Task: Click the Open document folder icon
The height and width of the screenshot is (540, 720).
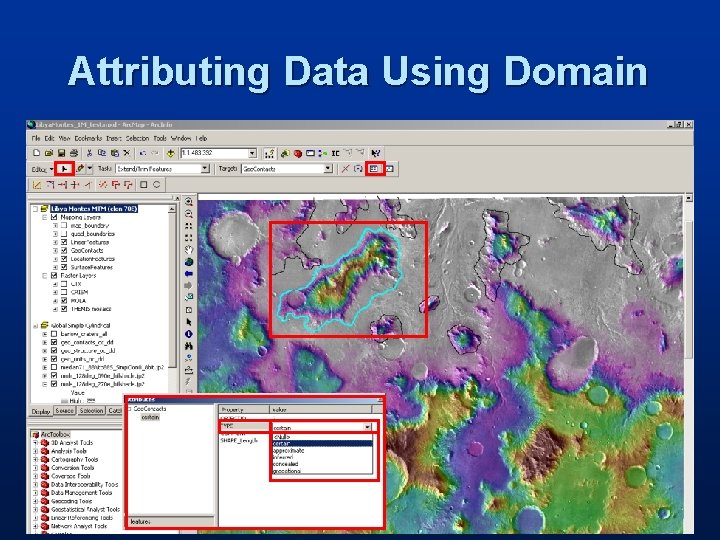Action: click(49, 153)
